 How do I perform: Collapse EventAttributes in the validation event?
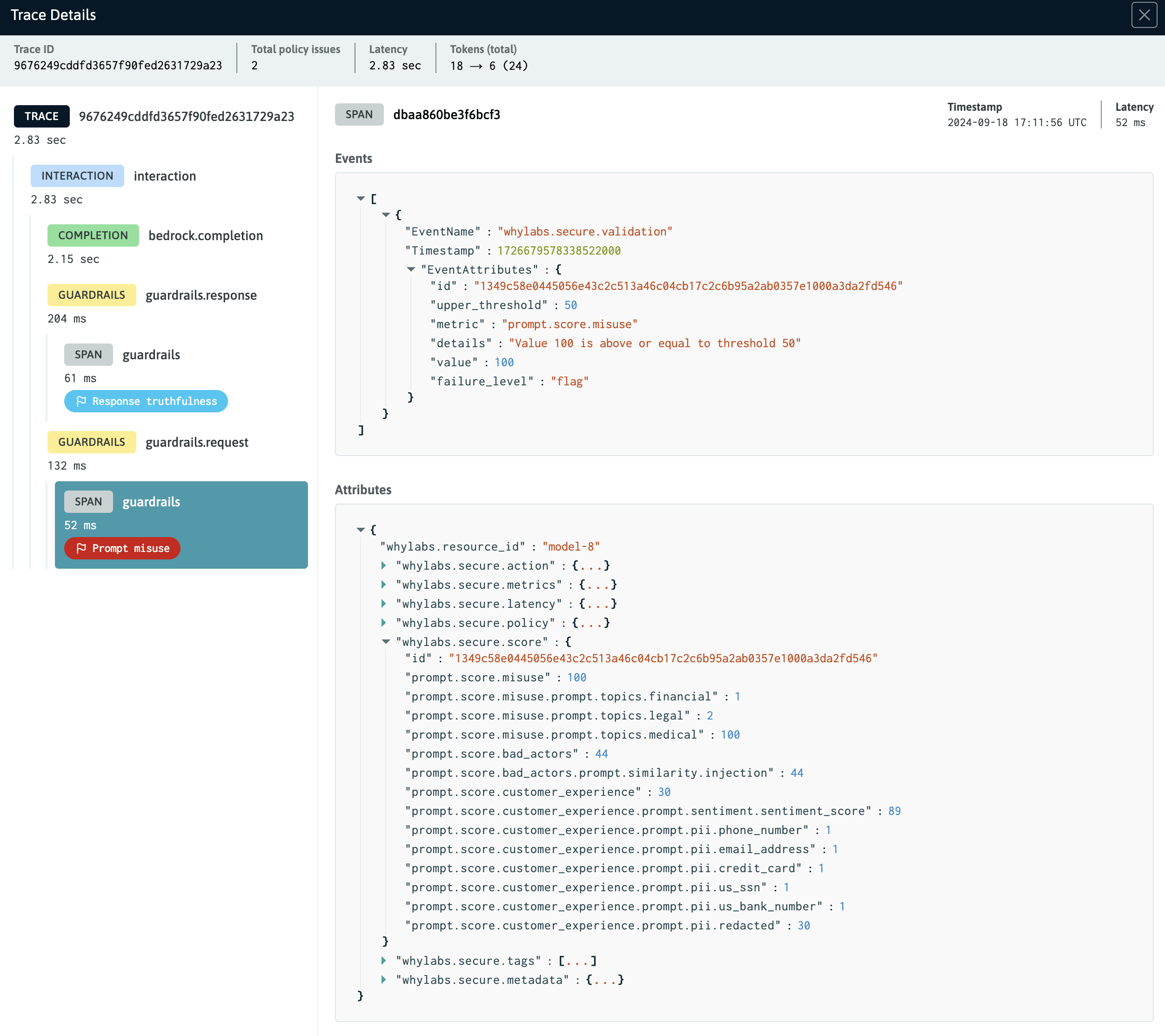tap(410, 269)
